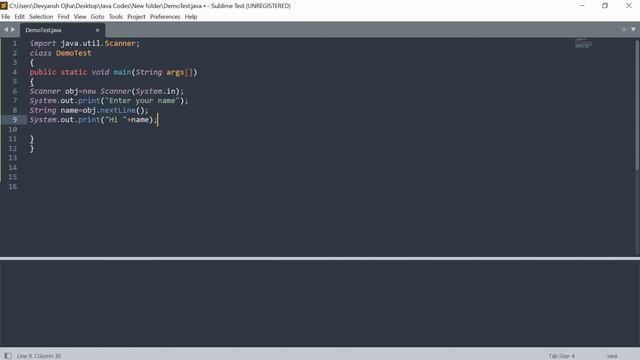Open the Java syntax selector
This screenshot has width=640, height=360.
point(612,356)
